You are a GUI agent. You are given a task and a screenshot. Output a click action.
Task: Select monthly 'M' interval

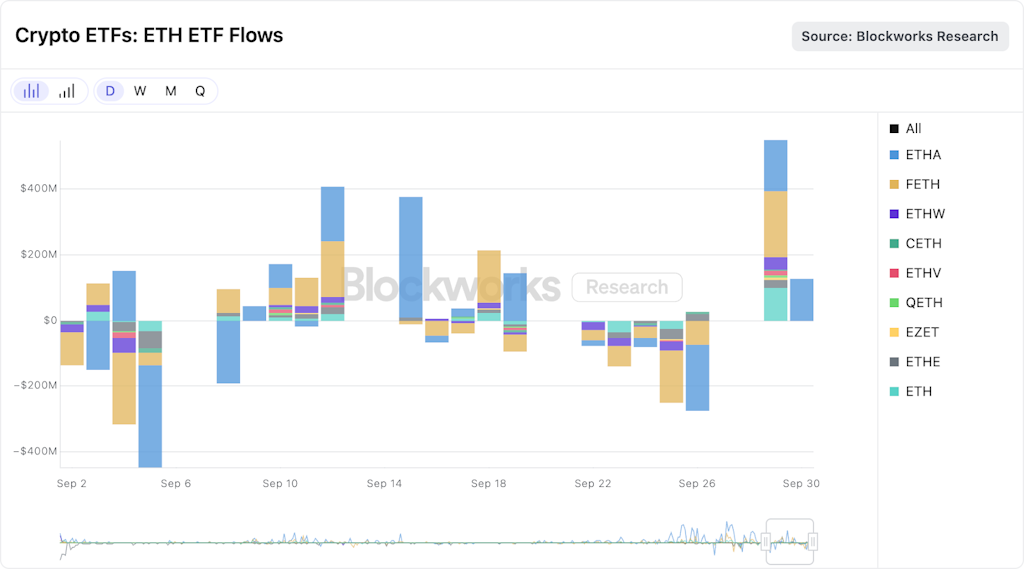171,91
